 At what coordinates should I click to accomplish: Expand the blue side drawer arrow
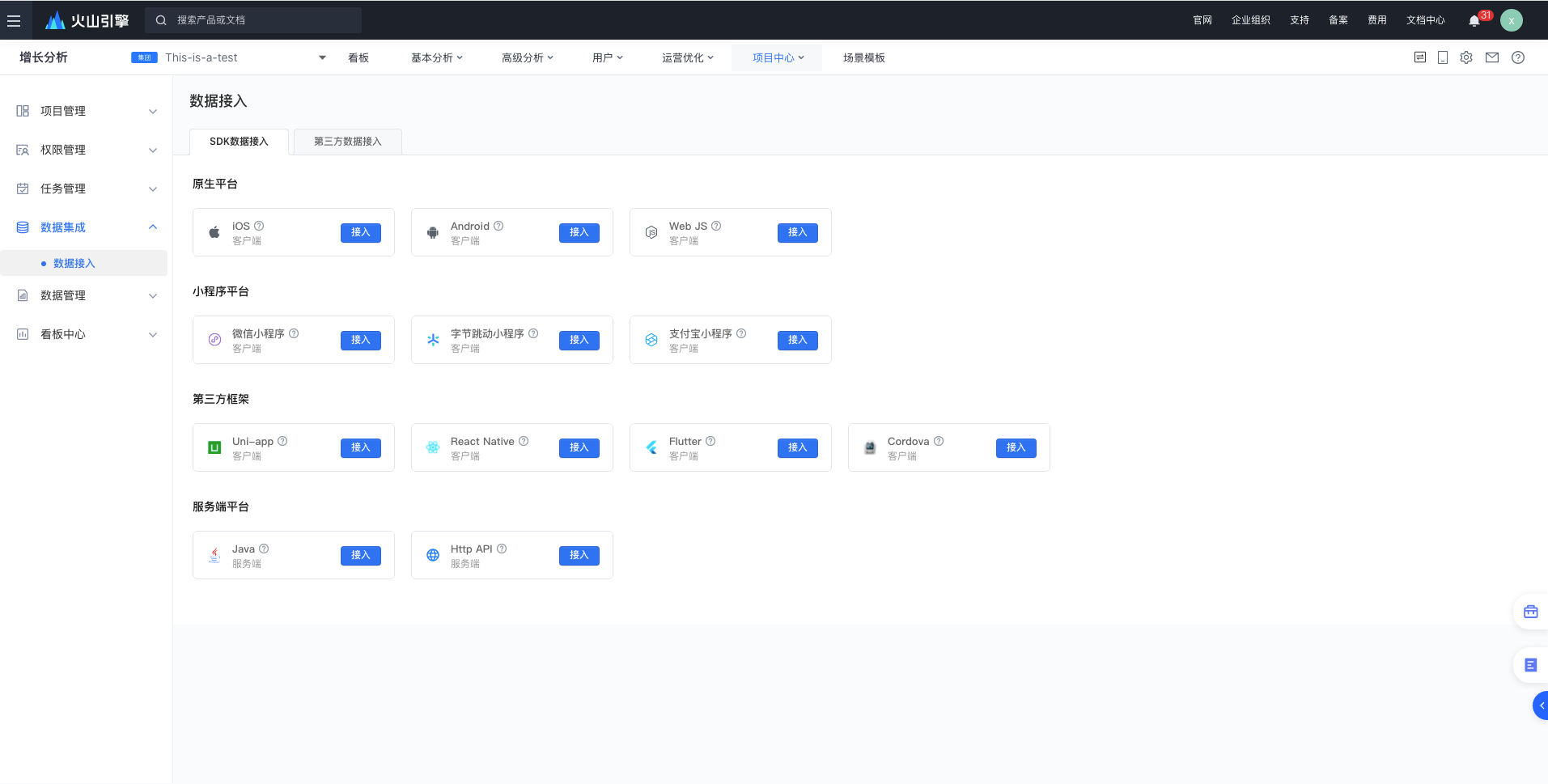click(1541, 706)
